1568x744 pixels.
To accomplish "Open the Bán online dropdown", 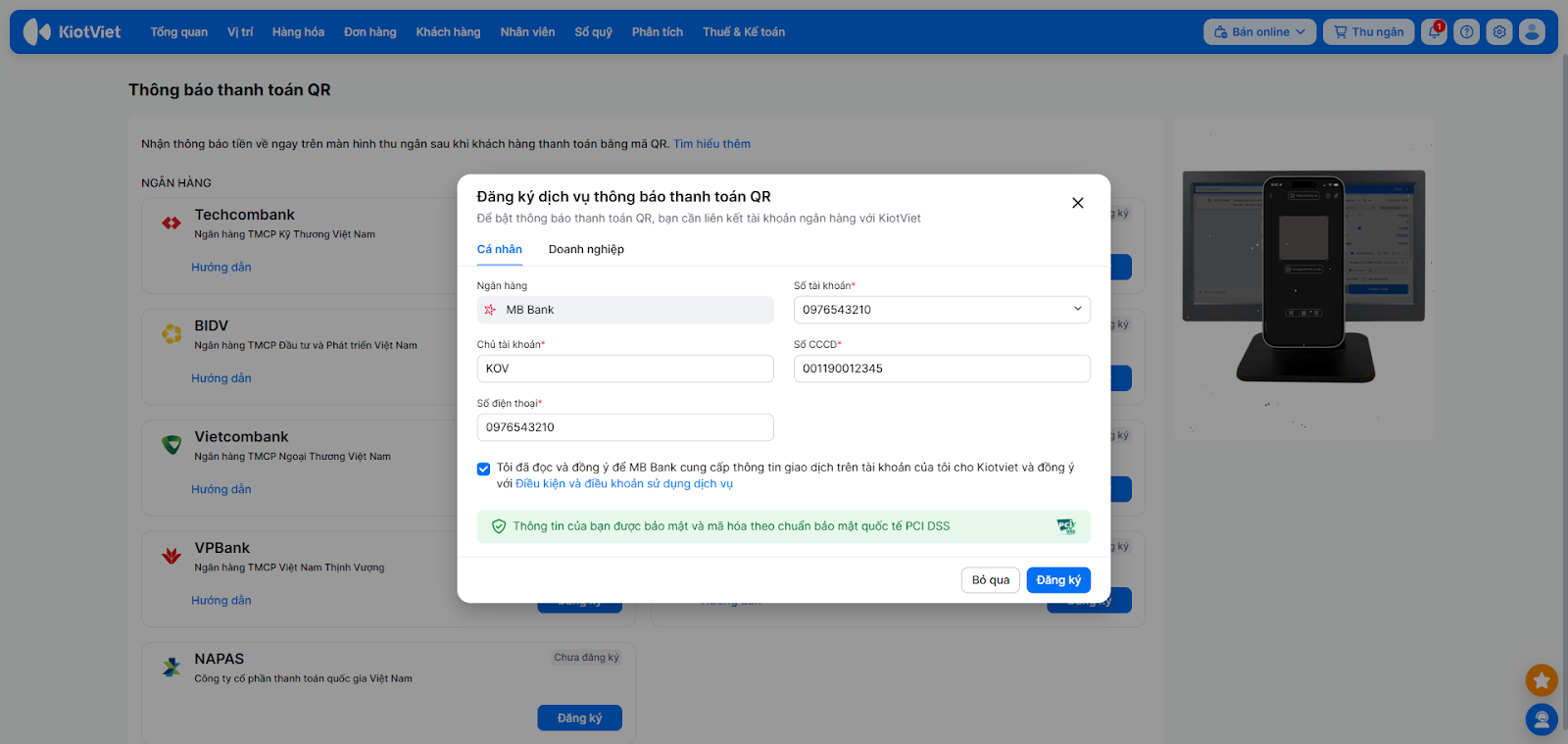I will (x=1259, y=32).
